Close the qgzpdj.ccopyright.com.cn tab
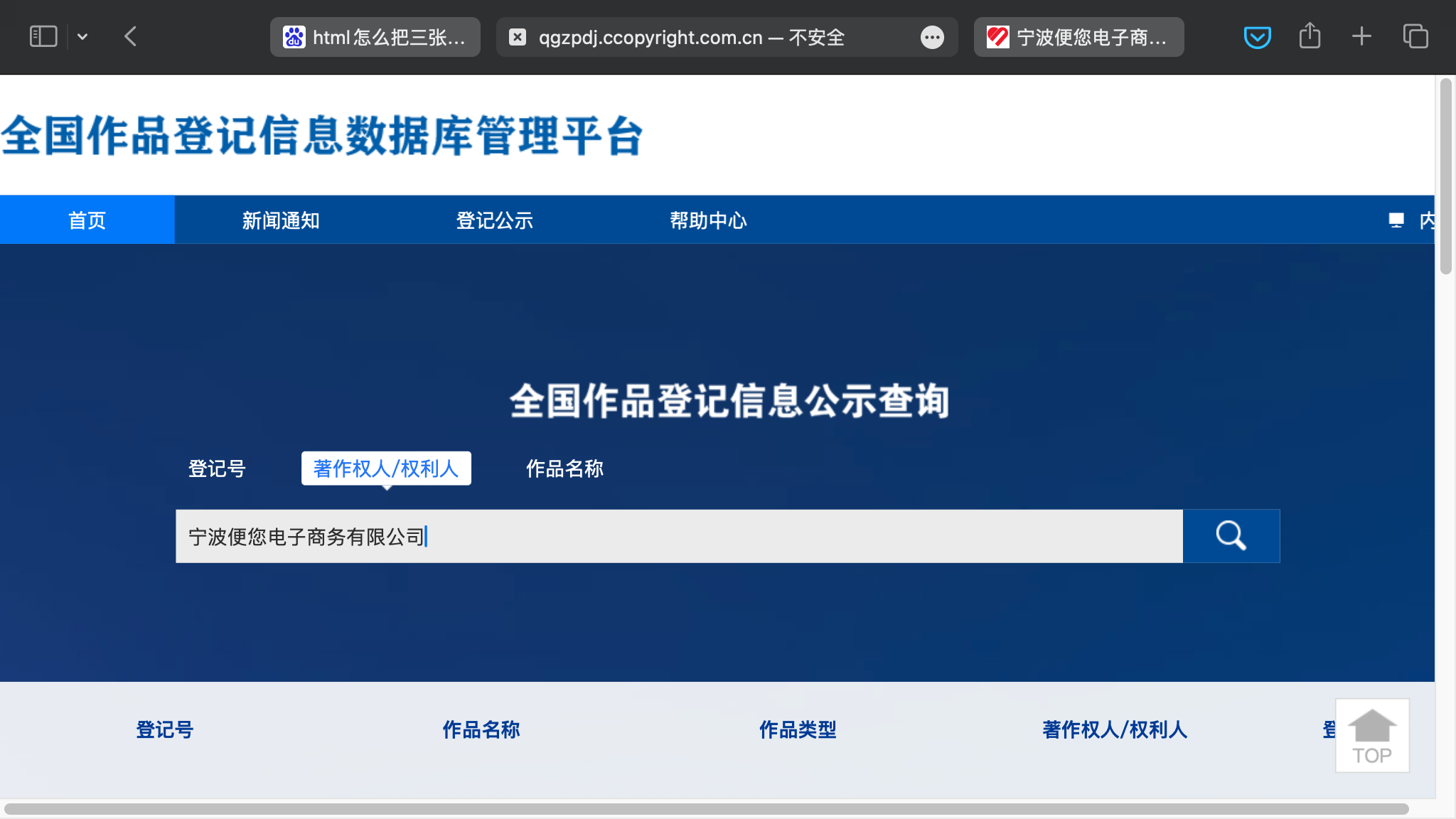 click(x=518, y=37)
